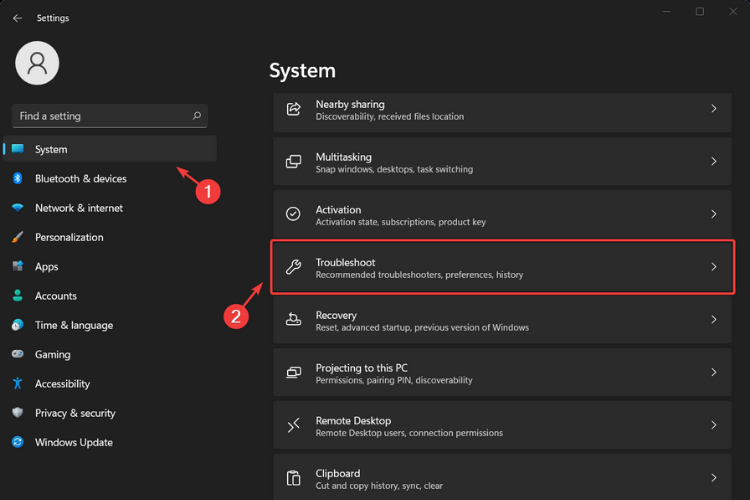Click the Bluetooth icon in sidebar

[18, 178]
